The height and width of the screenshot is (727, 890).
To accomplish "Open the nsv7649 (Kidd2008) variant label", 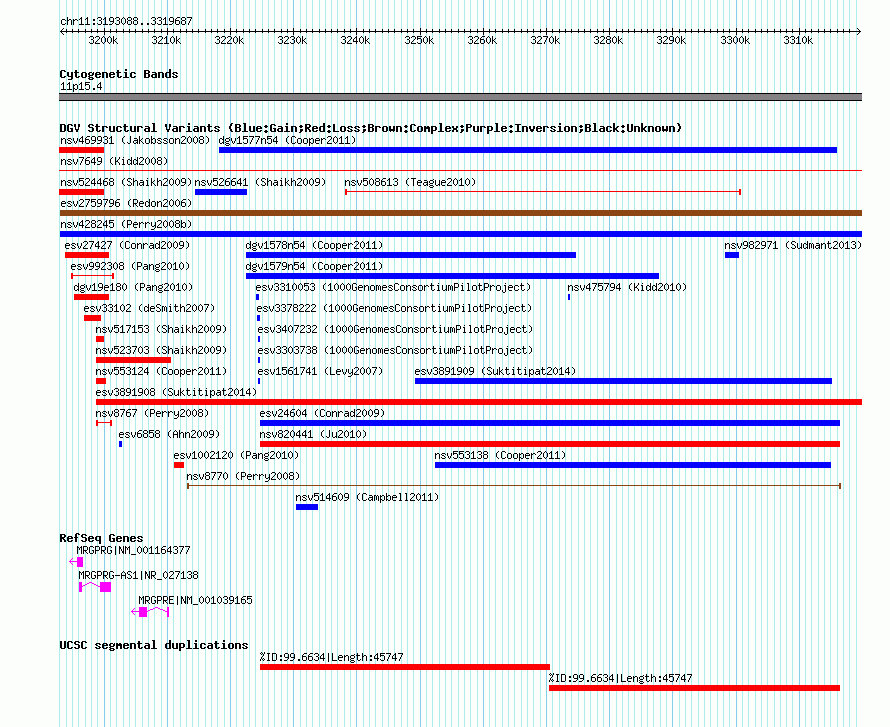I will [x=114, y=161].
